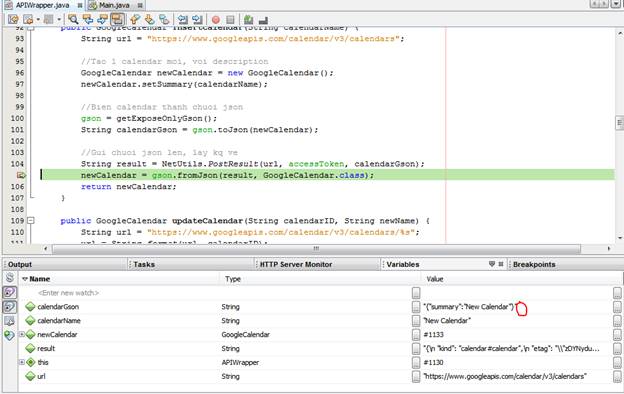Close the APIWrapper.java tab
Viewport: 624px width, 394px height.
pyautogui.click(x=80, y=5)
